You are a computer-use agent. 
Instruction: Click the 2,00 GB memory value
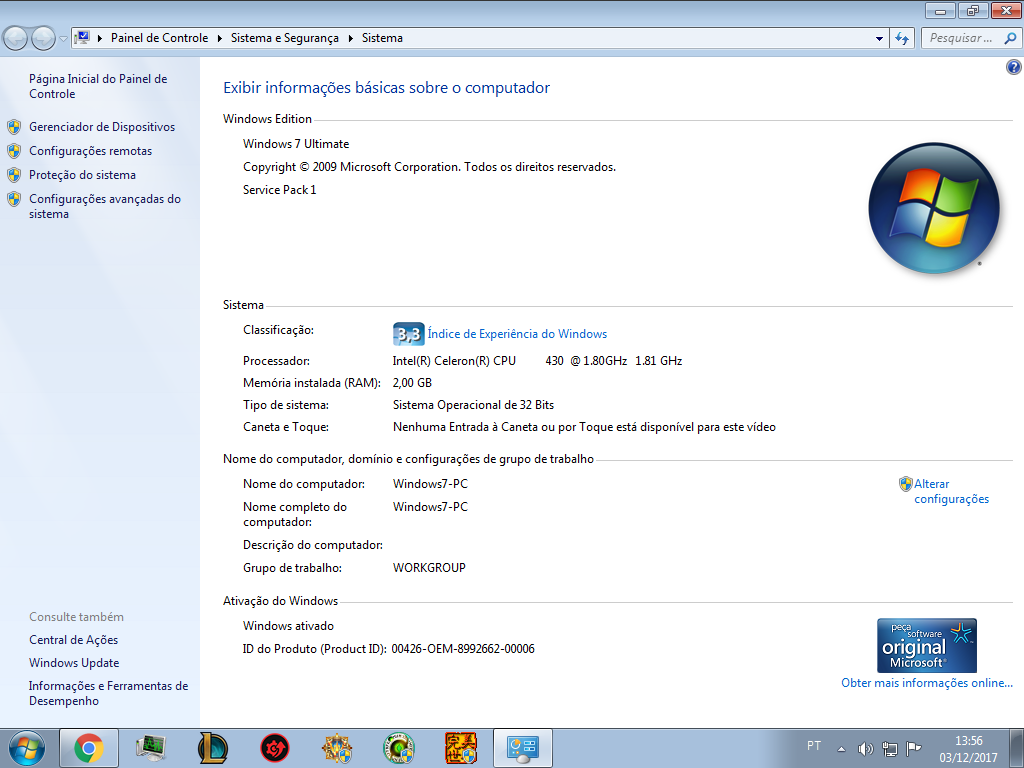pyautogui.click(x=412, y=383)
